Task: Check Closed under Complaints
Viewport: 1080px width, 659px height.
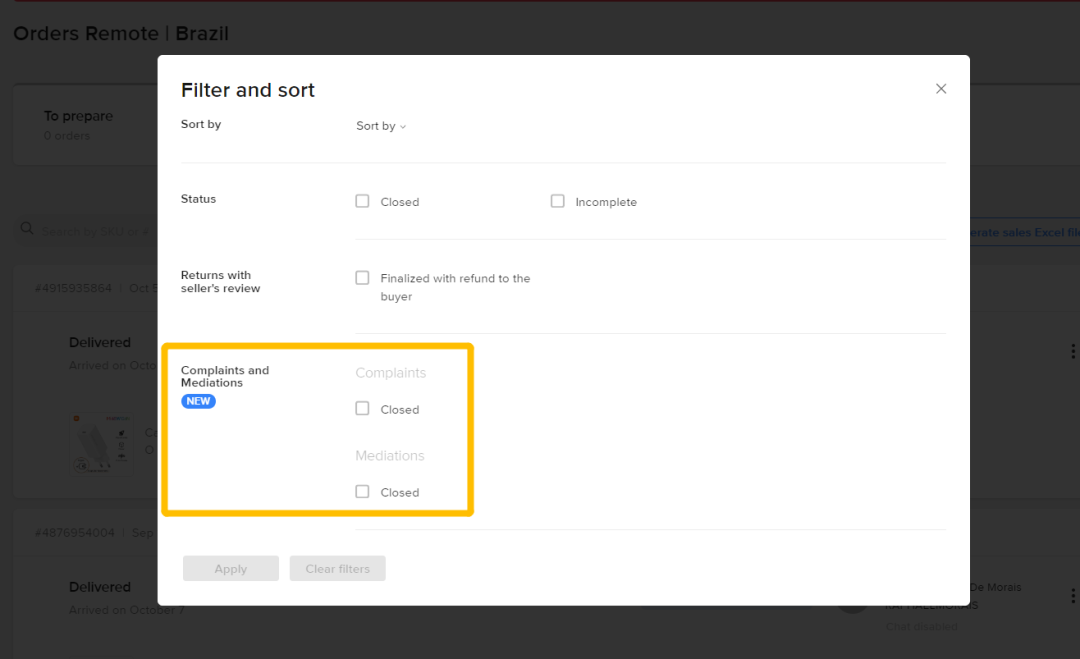Action: 363,409
